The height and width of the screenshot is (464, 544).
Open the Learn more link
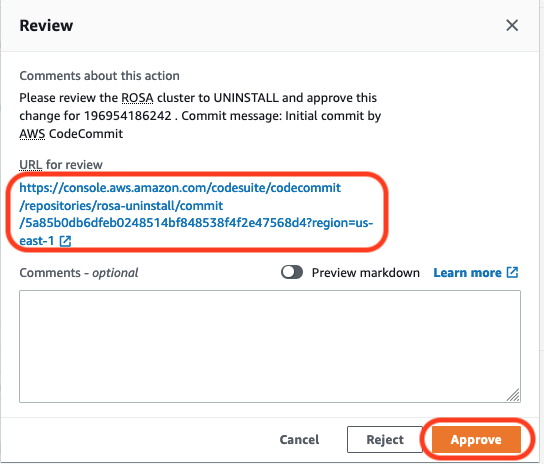pyautogui.click(x=467, y=273)
